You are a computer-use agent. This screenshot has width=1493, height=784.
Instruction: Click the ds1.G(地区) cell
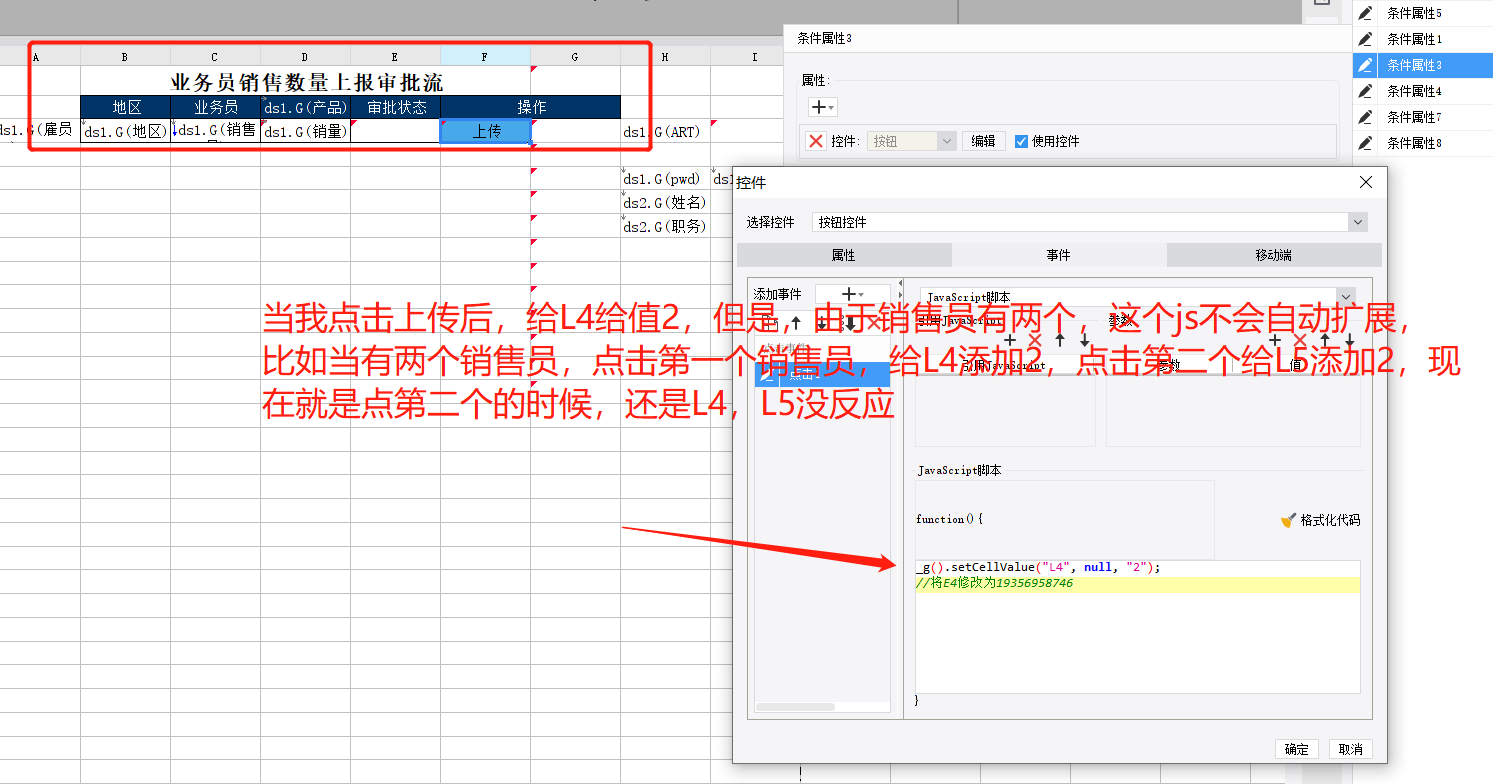[x=126, y=131]
